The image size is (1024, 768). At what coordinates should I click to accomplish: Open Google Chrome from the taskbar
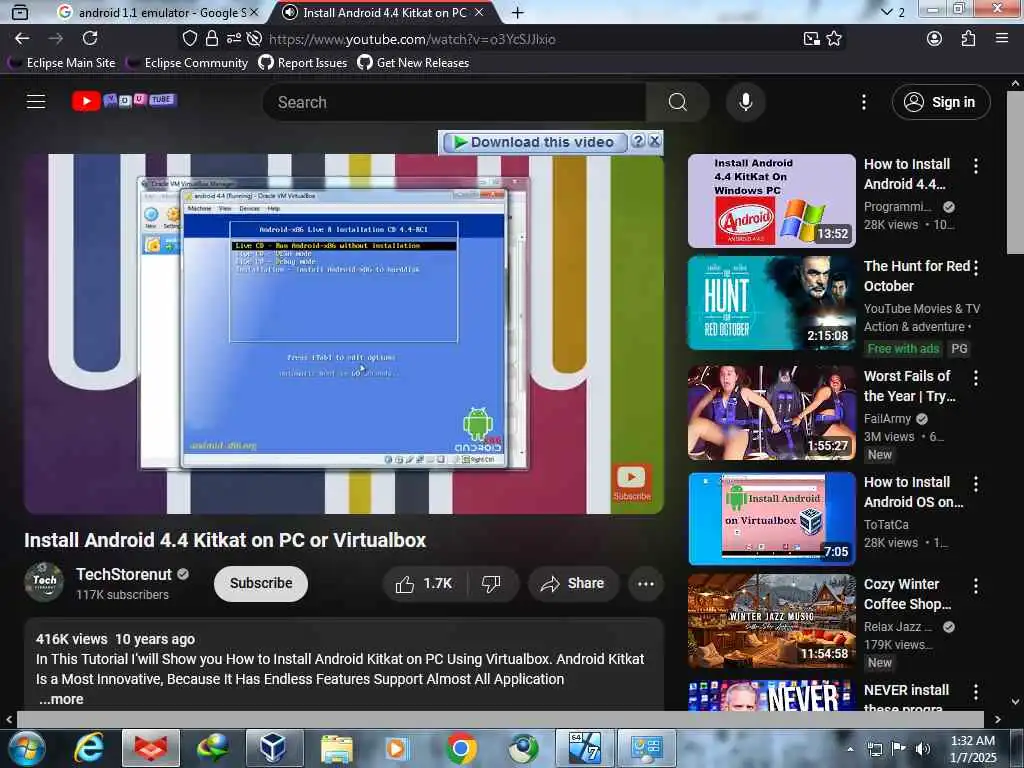(x=460, y=748)
